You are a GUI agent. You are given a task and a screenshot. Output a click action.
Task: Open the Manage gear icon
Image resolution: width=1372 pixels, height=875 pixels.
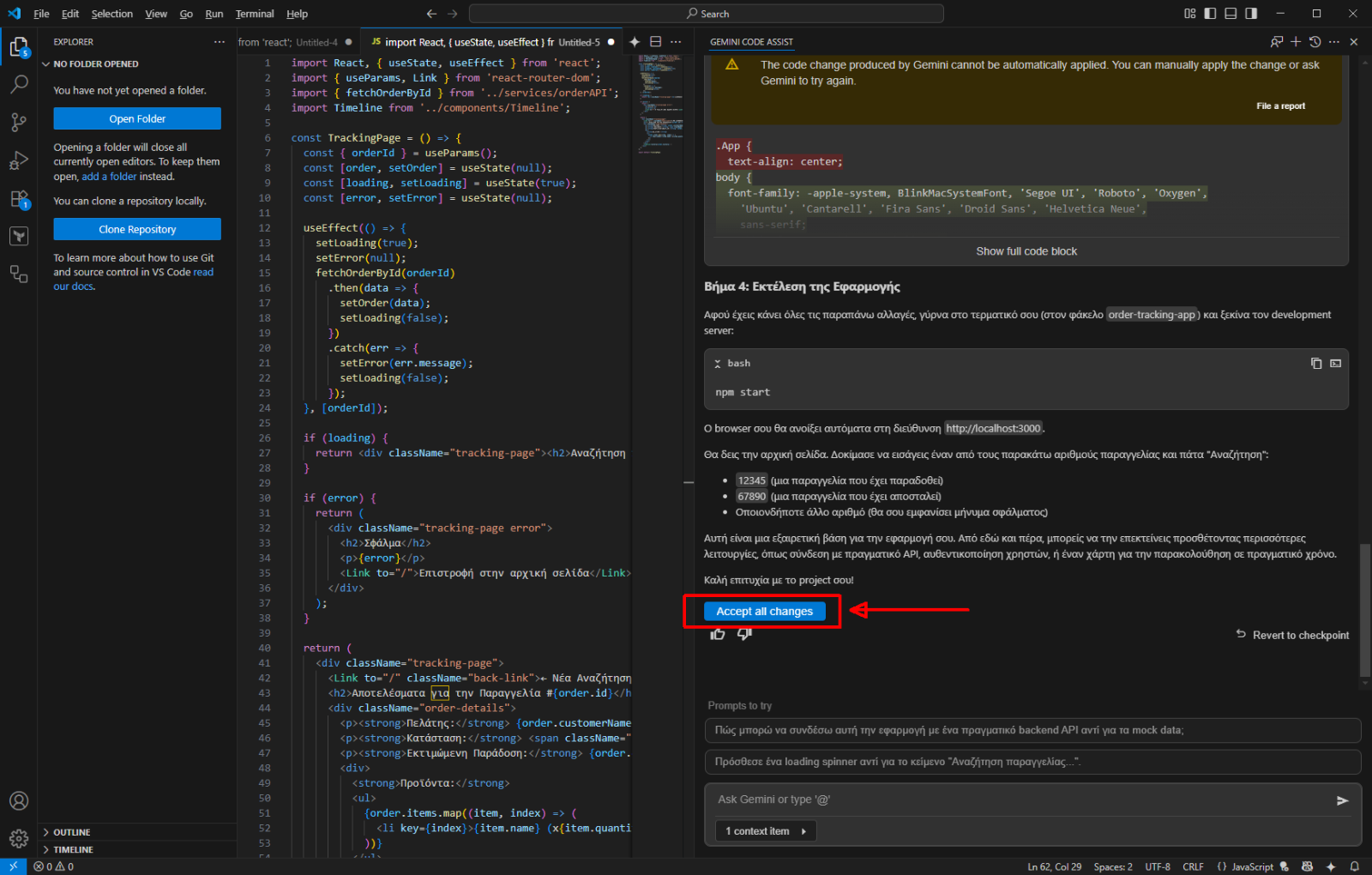[x=19, y=838]
